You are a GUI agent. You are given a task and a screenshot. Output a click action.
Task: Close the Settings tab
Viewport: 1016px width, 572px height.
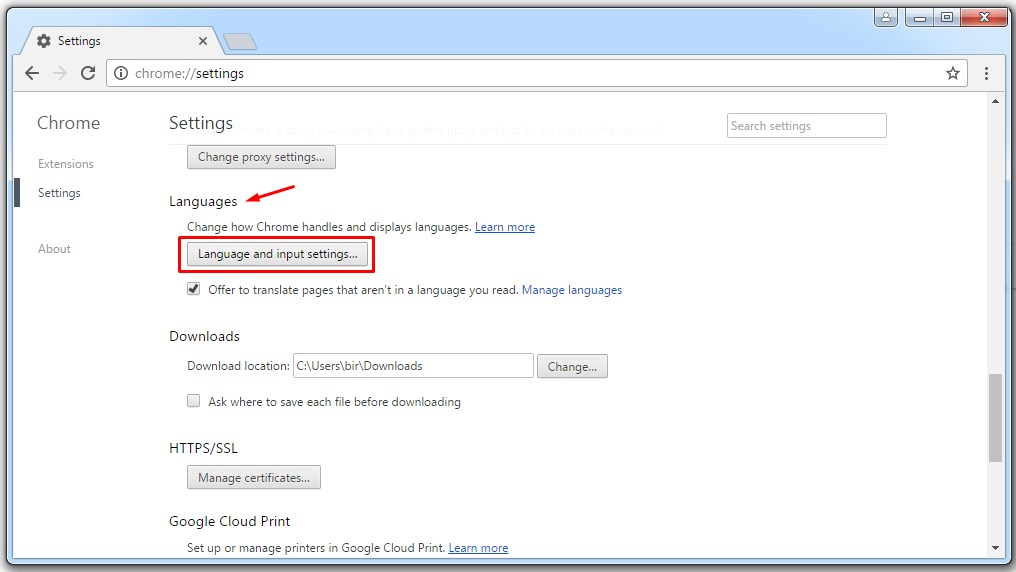pos(203,41)
